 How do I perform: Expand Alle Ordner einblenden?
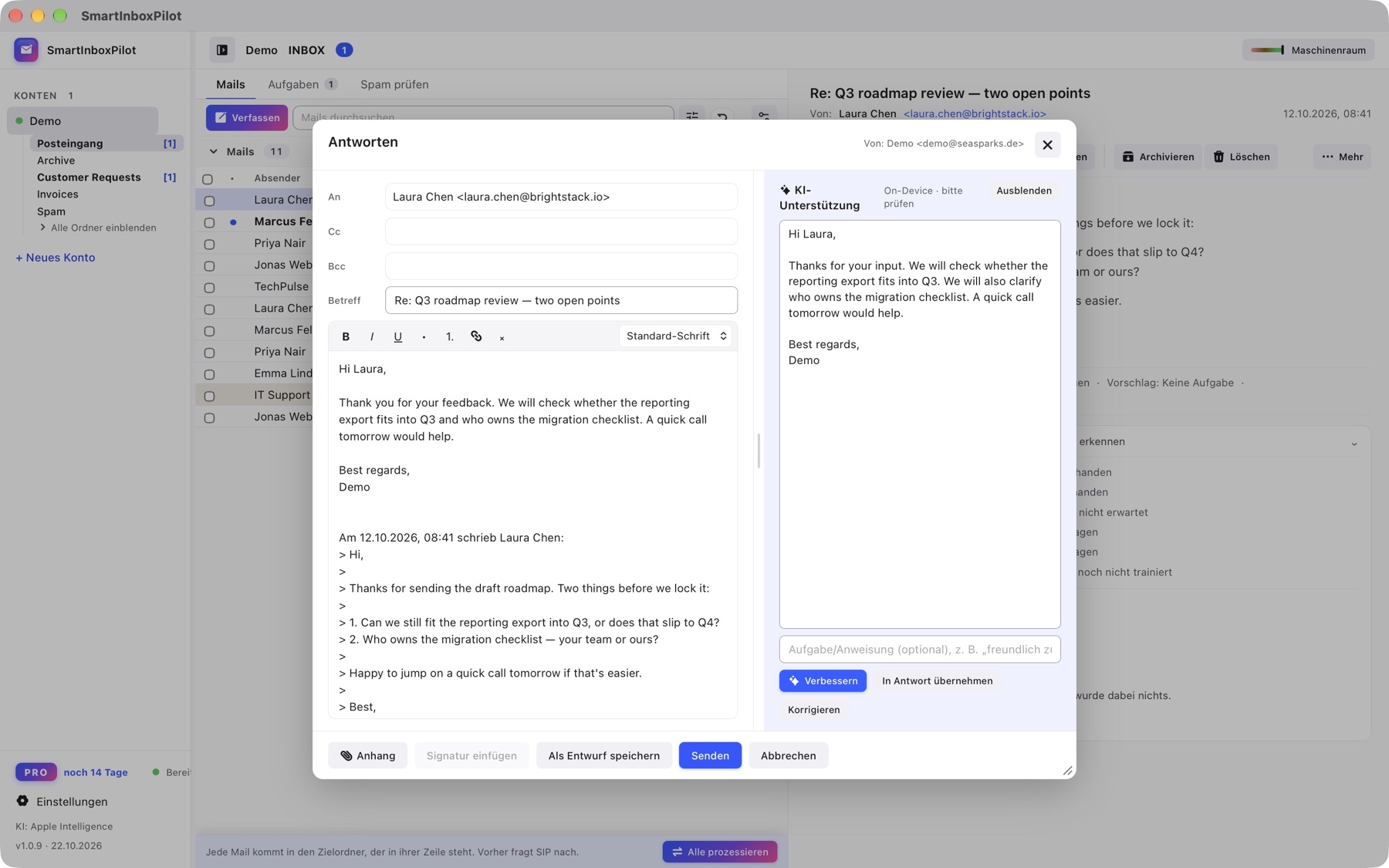coord(98,228)
